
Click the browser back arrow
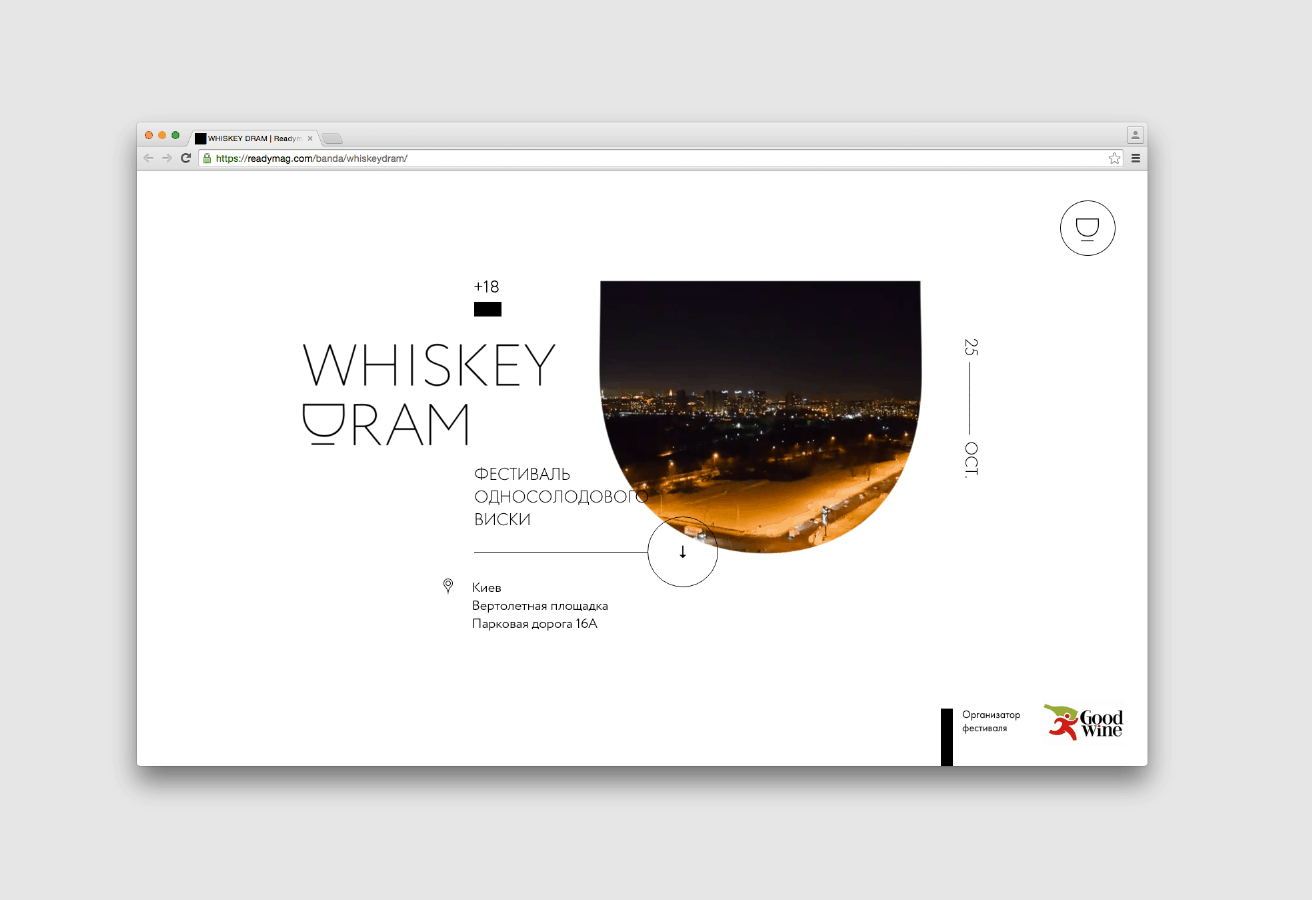(149, 158)
